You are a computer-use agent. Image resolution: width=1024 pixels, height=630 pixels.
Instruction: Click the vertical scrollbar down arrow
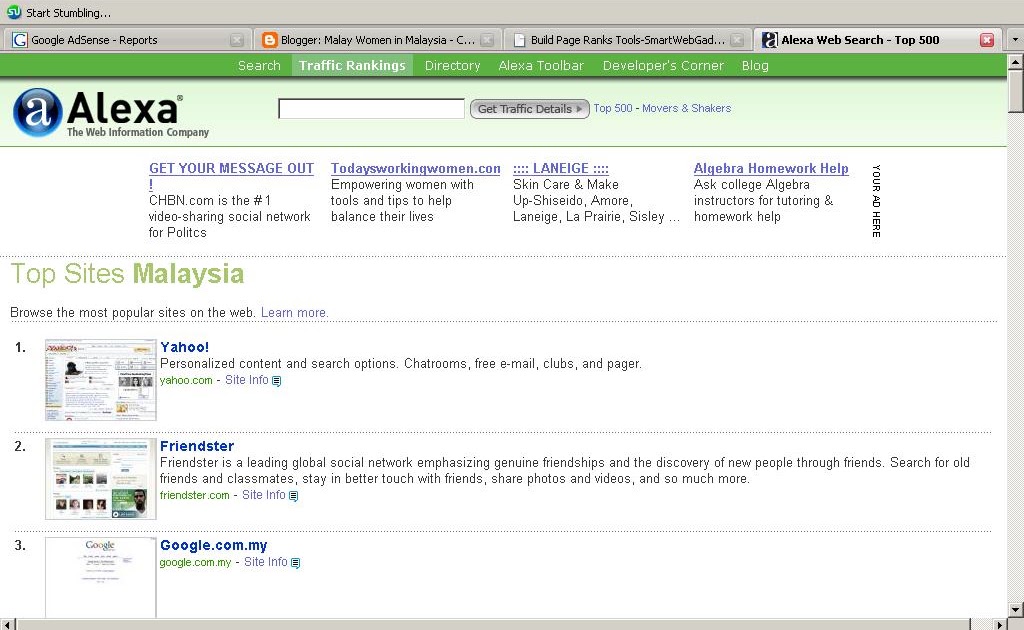coord(1015,610)
